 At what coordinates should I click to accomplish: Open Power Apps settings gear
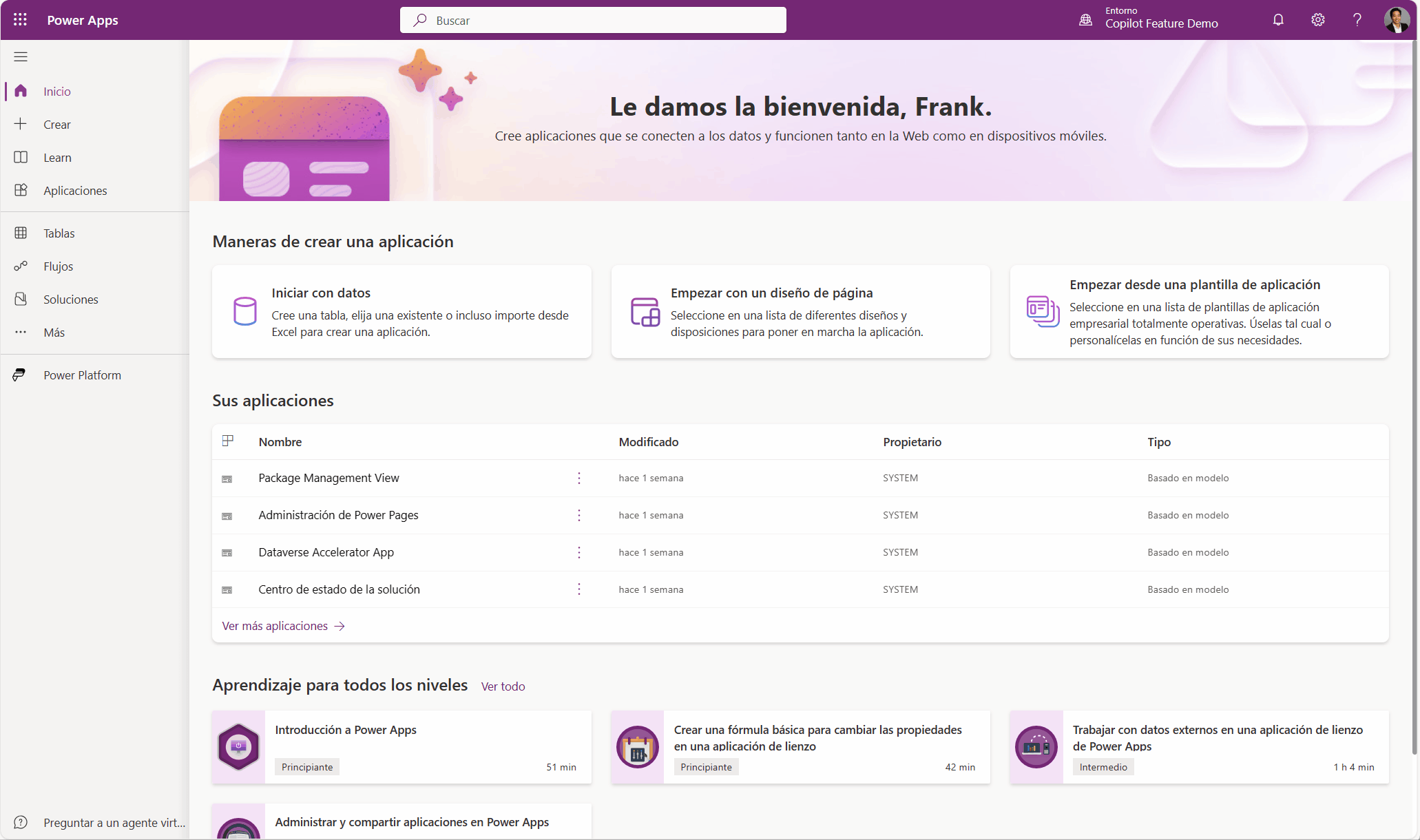pyautogui.click(x=1317, y=19)
